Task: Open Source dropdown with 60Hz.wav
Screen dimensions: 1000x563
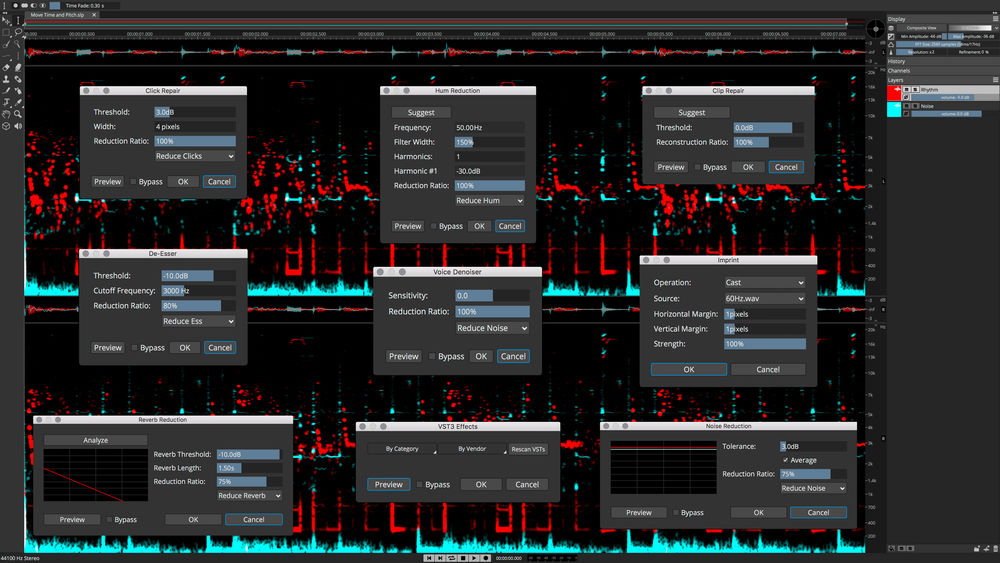Action: pyautogui.click(x=764, y=298)
